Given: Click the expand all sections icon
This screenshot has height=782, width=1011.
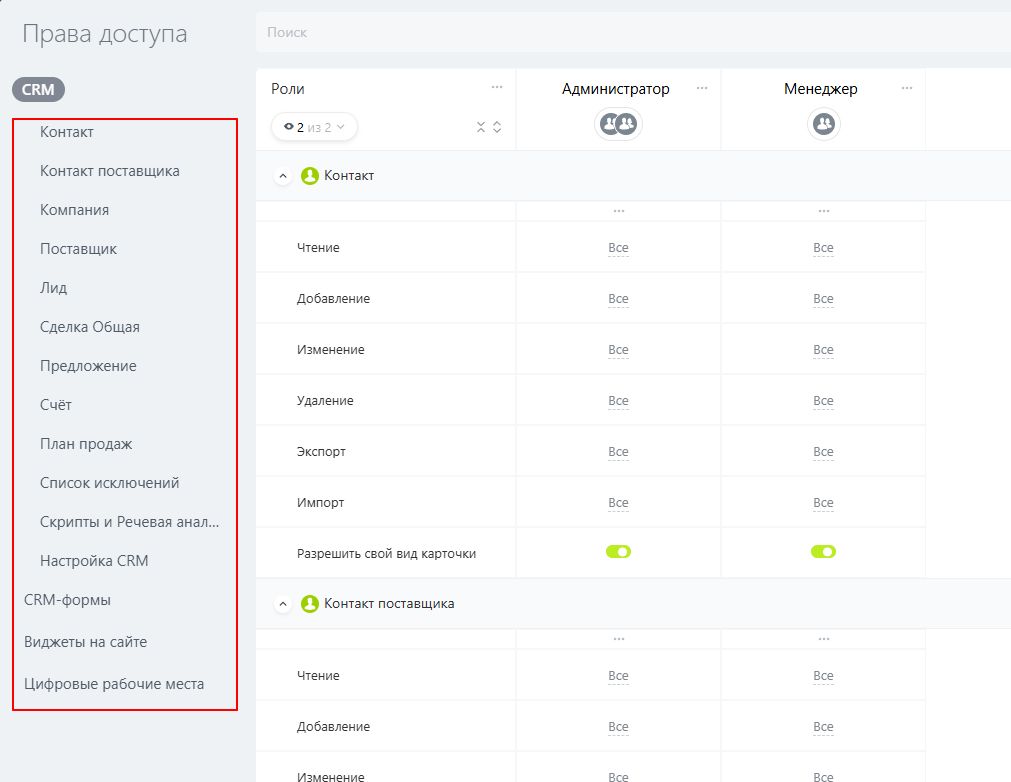Looking at the screenshot, I should (x=497, y=127).
